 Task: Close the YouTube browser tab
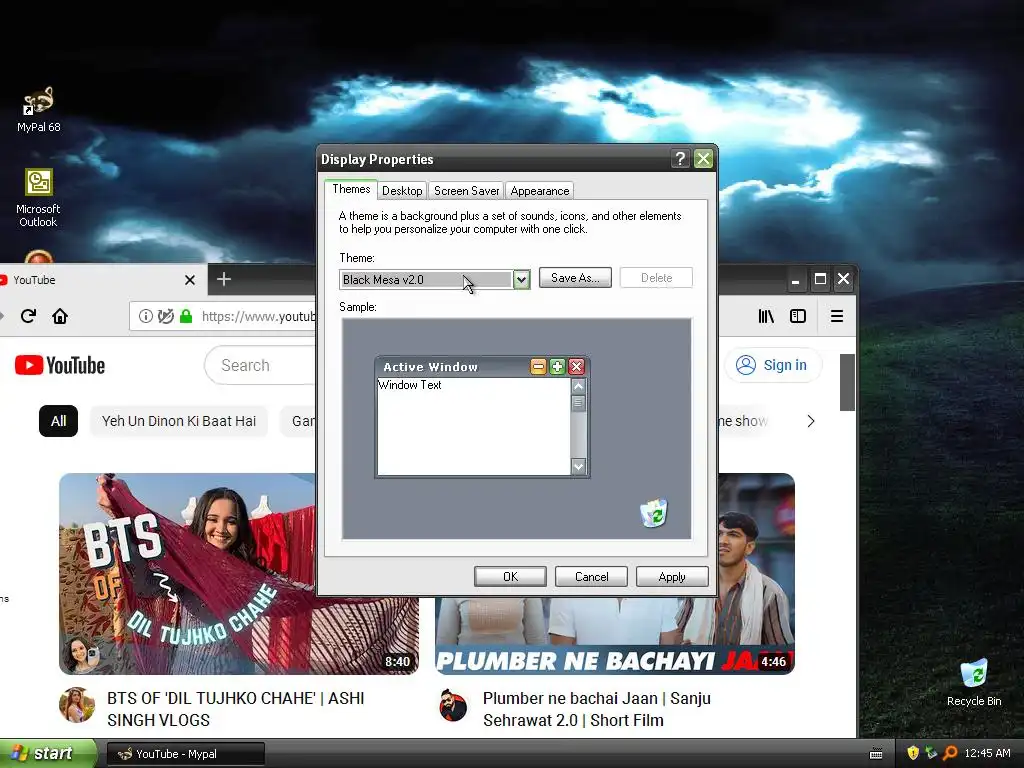pos(190,280)
